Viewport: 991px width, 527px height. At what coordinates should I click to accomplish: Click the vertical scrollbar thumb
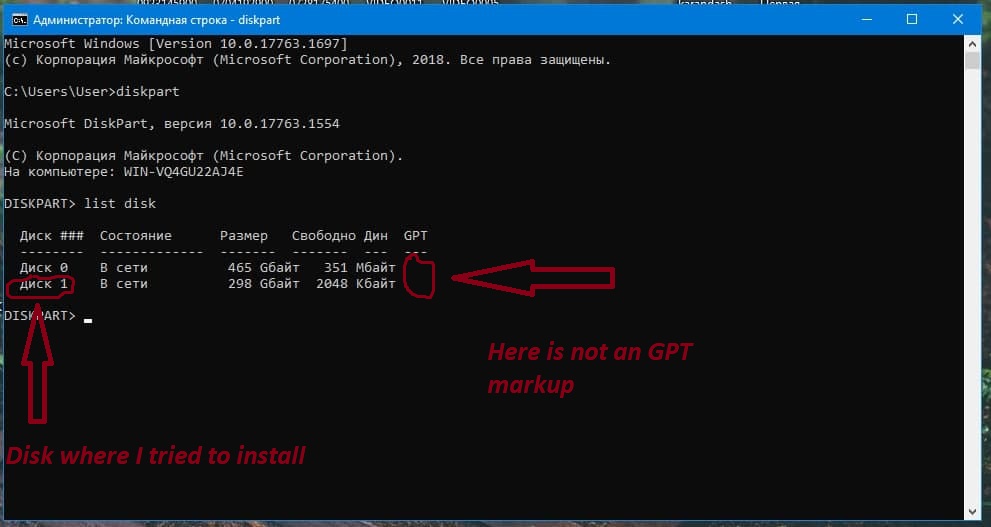[973, 61]
